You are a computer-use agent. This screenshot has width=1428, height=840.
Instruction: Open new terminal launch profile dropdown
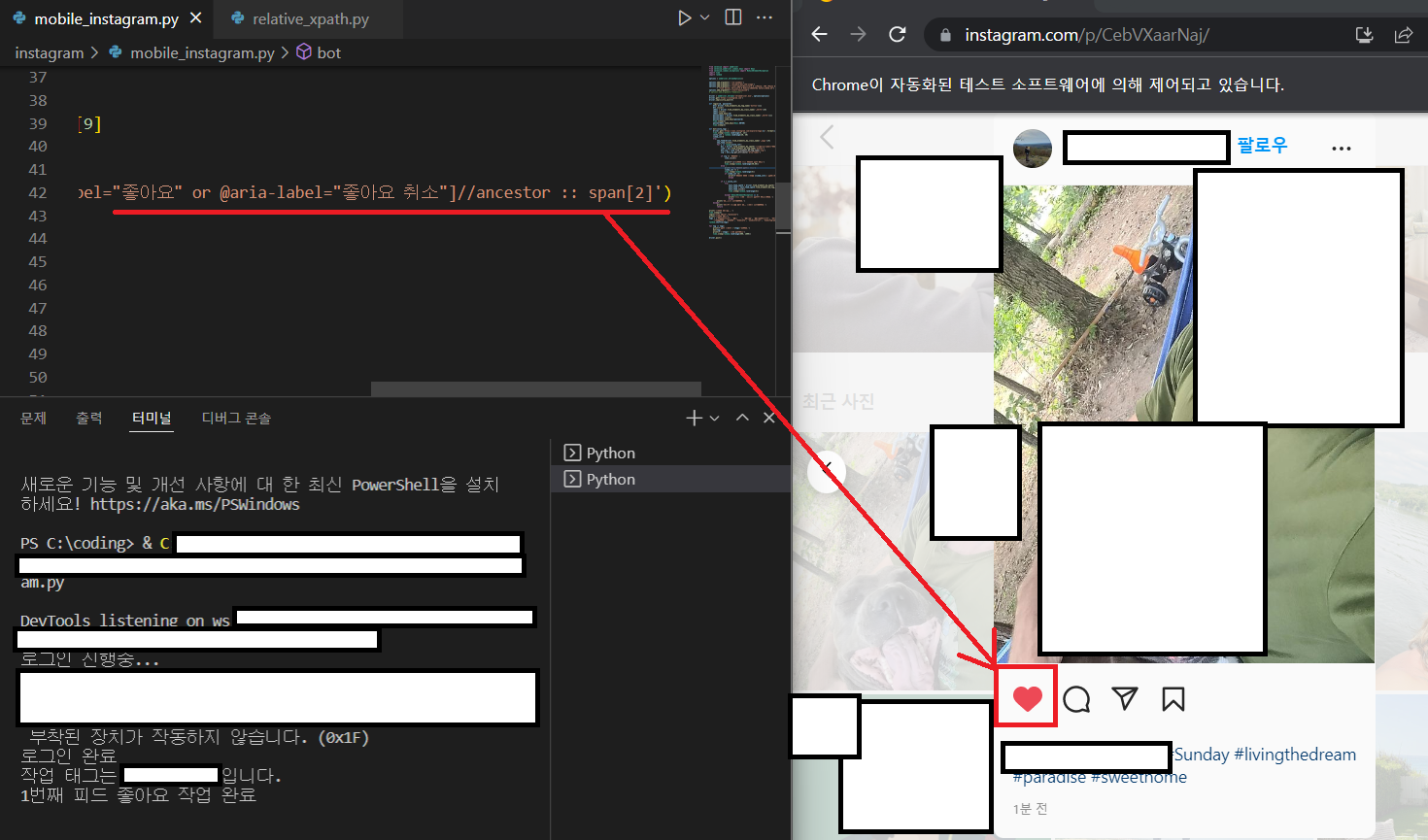[715, 418]
